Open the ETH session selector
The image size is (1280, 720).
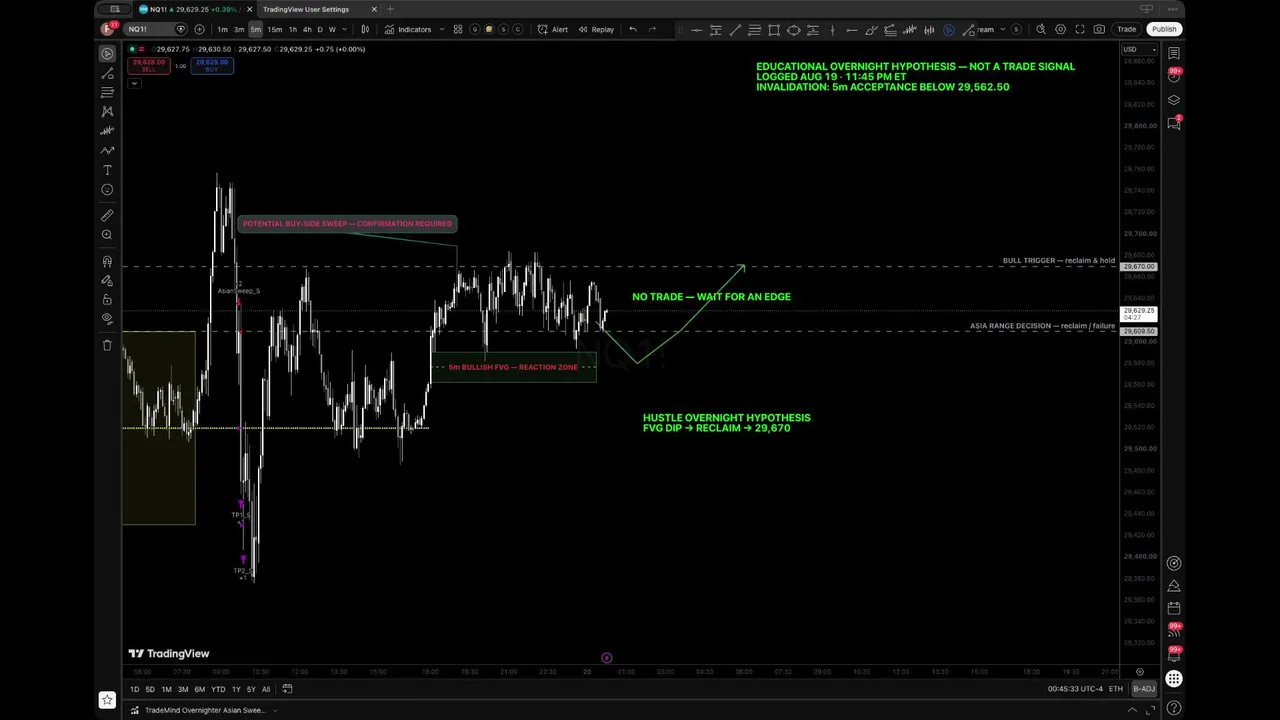pyautogui.click(x=1115, y=689)
